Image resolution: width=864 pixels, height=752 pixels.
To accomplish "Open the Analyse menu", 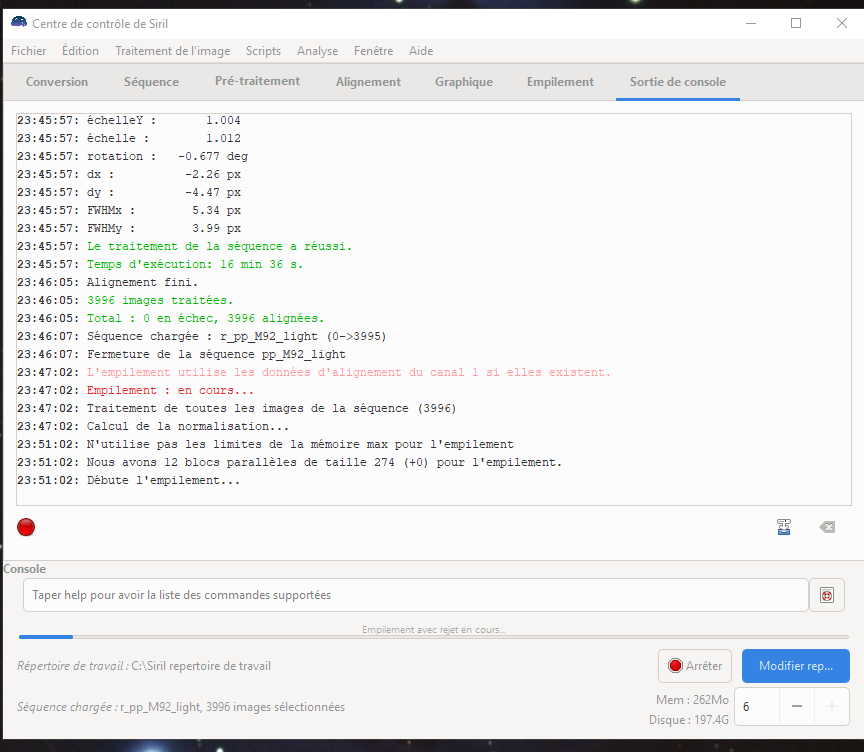I will pyautogui.click(x=317, y=51).
